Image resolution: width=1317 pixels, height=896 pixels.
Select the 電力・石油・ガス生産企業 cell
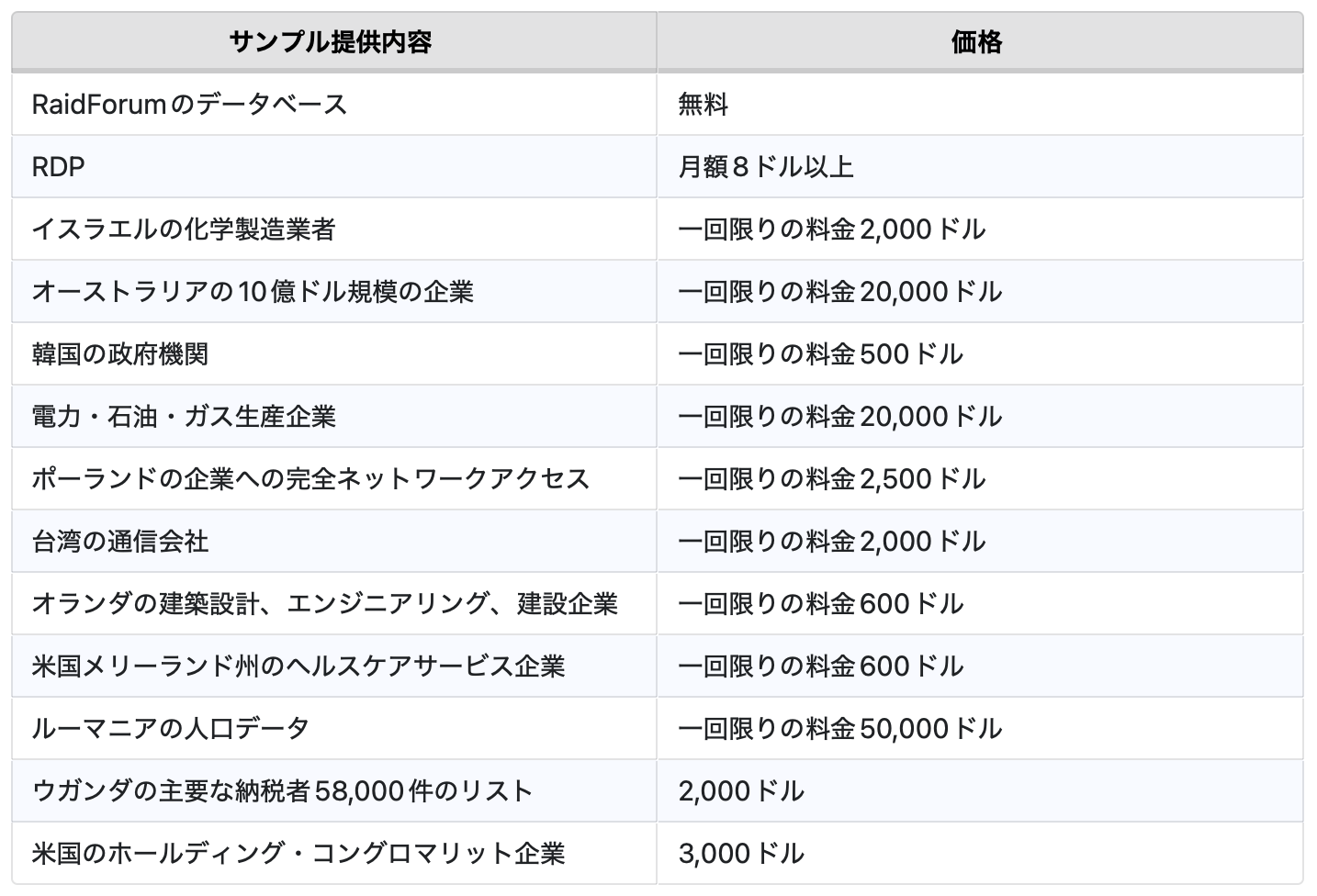[x=184, y=417]
